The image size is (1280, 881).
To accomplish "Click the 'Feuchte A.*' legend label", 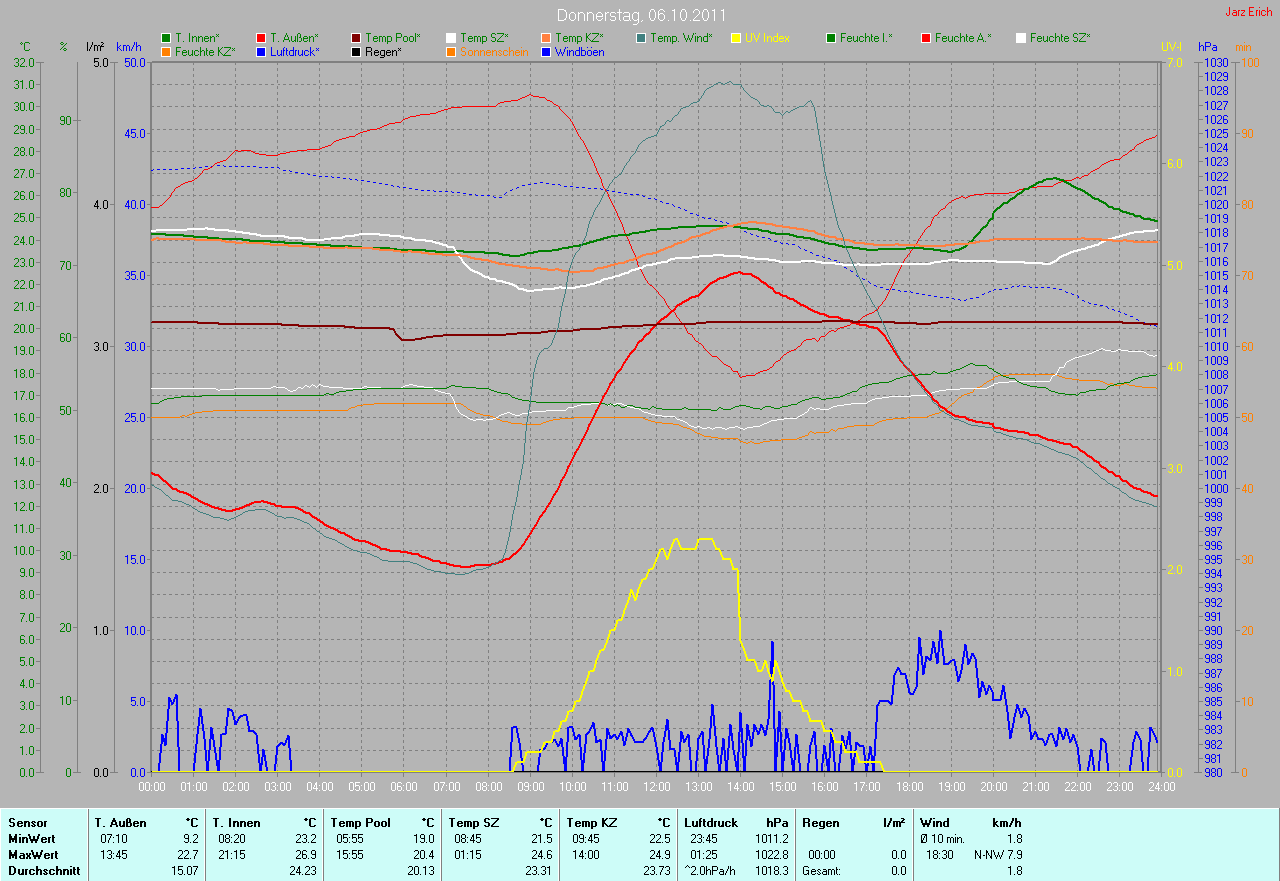I will (963, 38).
